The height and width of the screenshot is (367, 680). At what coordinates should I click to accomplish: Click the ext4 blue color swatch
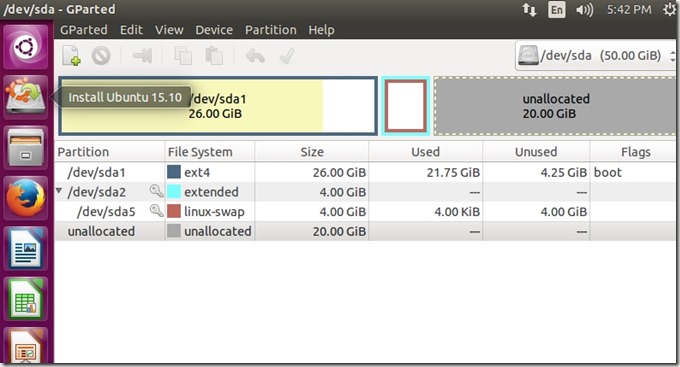point(174,172)
